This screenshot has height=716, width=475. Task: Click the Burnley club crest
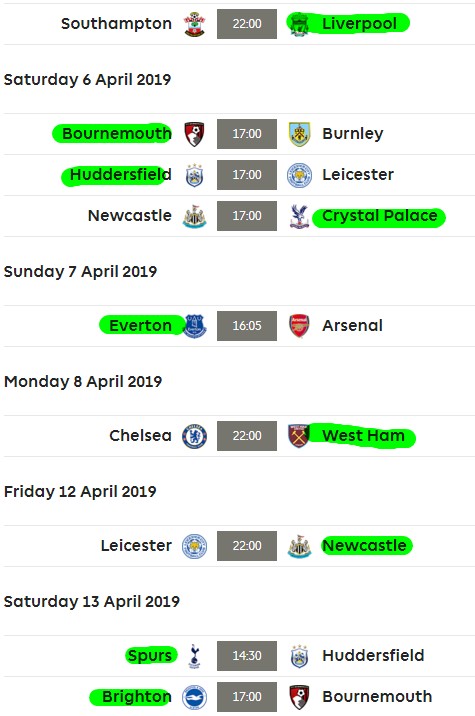click(x=300, y=134)
